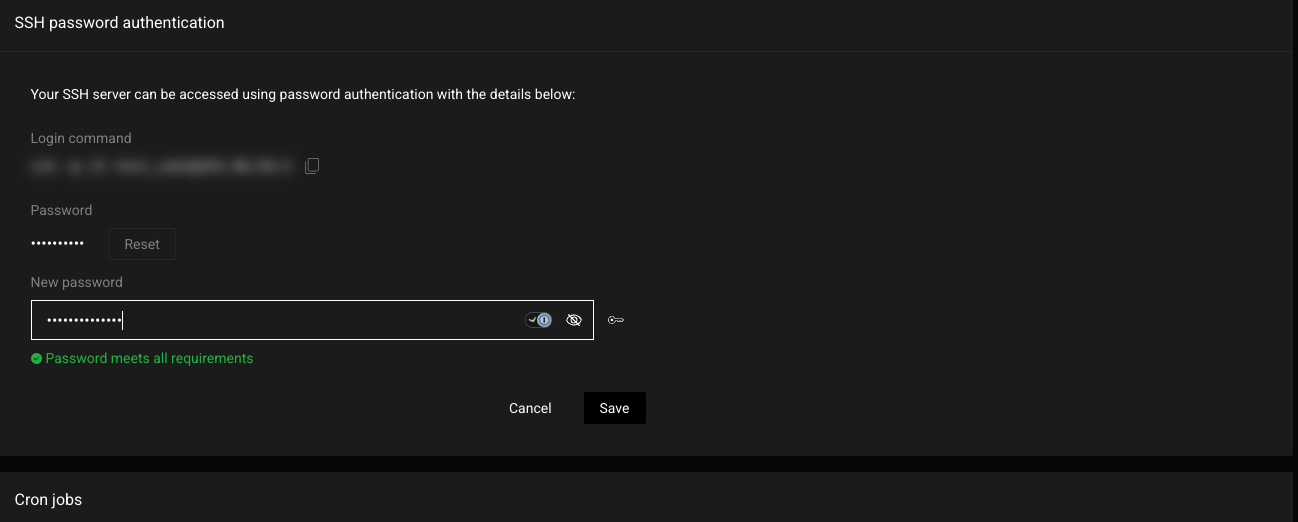
Task: Copy the SSH login command
Action: (312, 166)
